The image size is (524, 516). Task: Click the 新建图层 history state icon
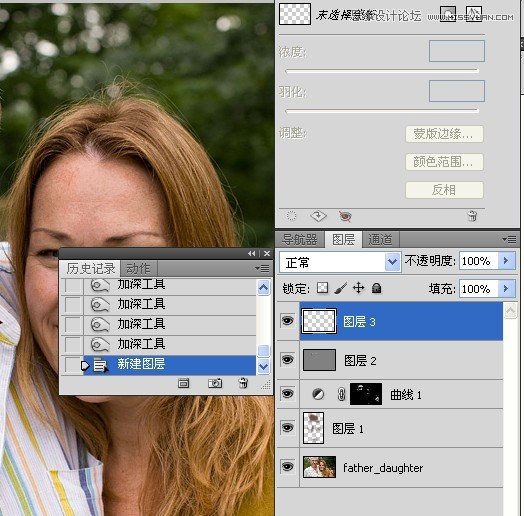pyautogui.click(x=100, y=365)
